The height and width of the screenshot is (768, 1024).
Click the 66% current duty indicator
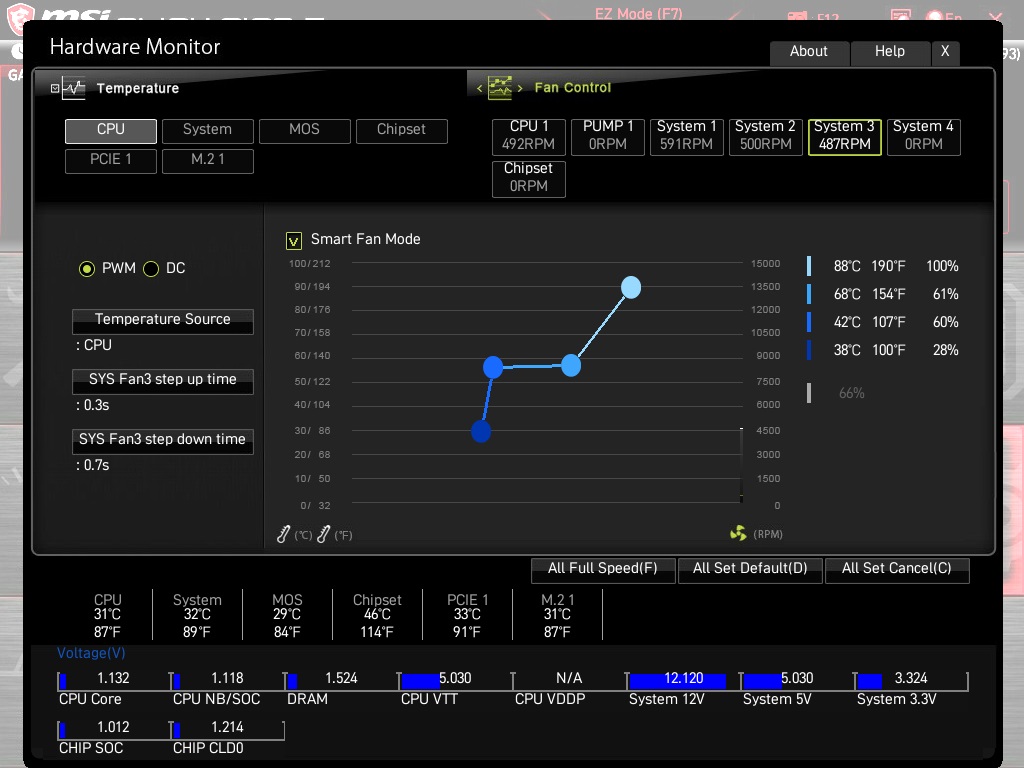pyautogui.click(x=852, y=393)
